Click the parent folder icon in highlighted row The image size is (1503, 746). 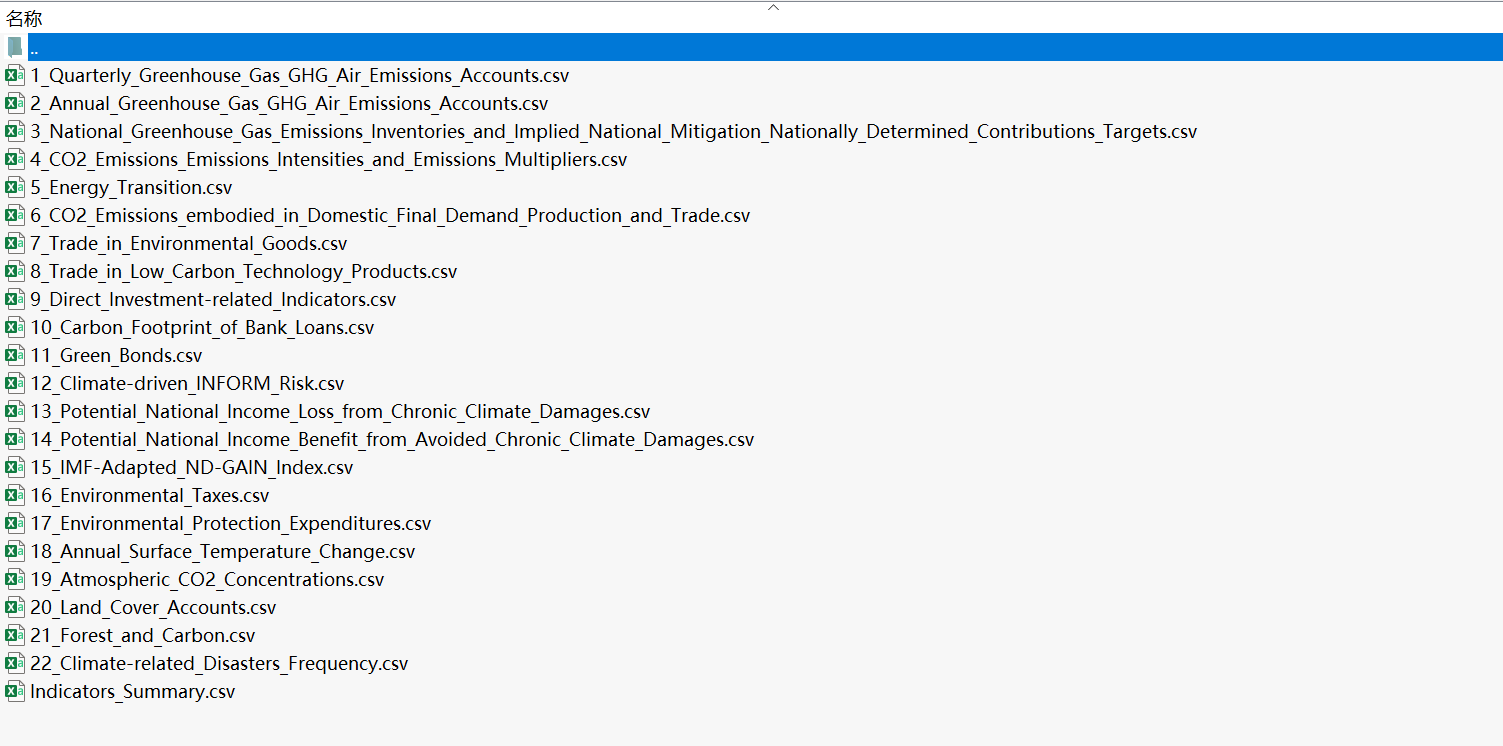click(x=15, y=47)
